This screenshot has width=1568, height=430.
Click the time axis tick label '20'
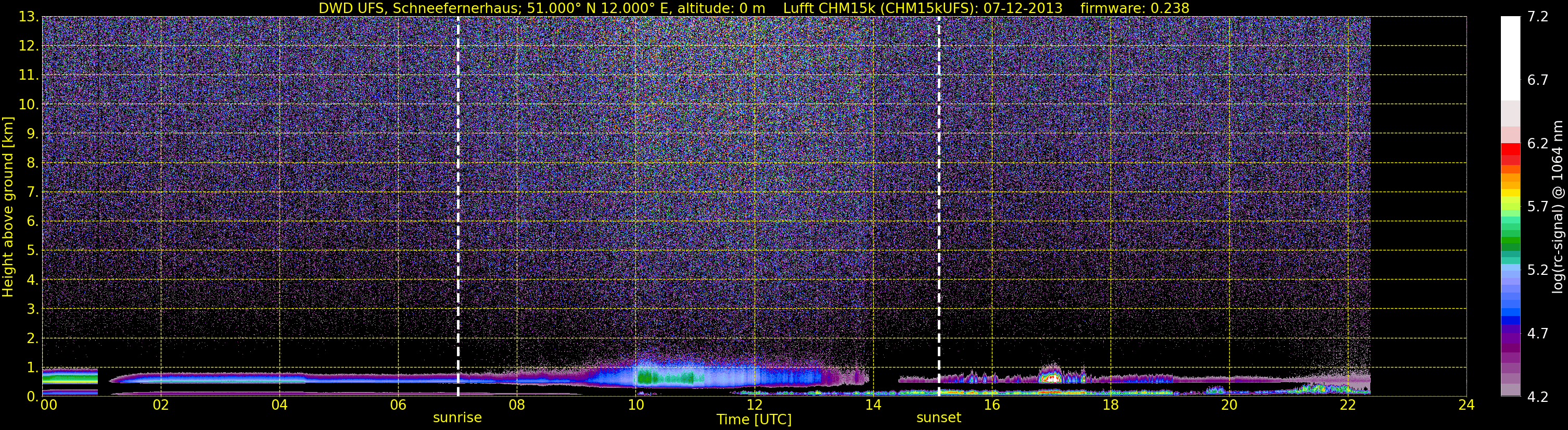1229,405
